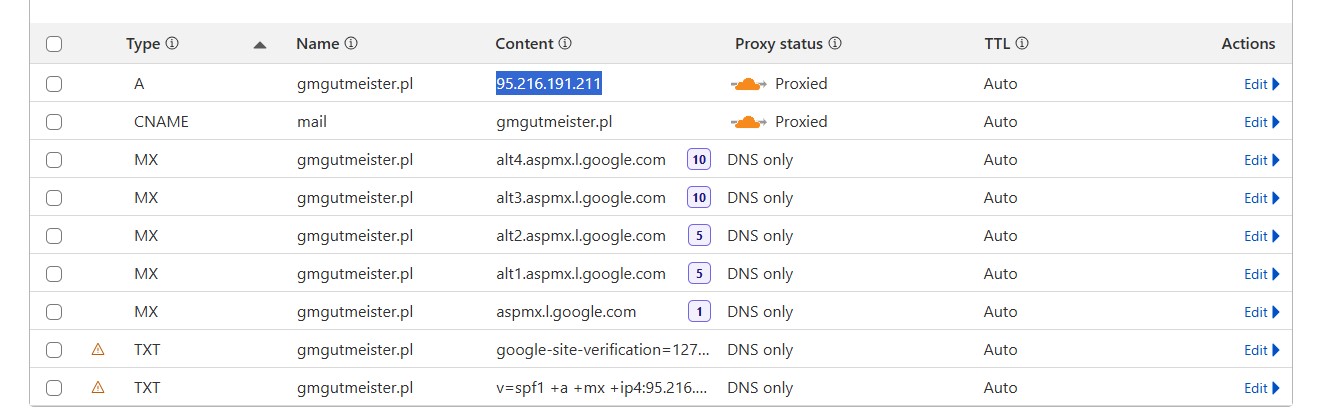The image size is (1320, 419).
Task: Select the checkbox for the alt4.aspmx.l.google.com MX record
Action: 54,160
